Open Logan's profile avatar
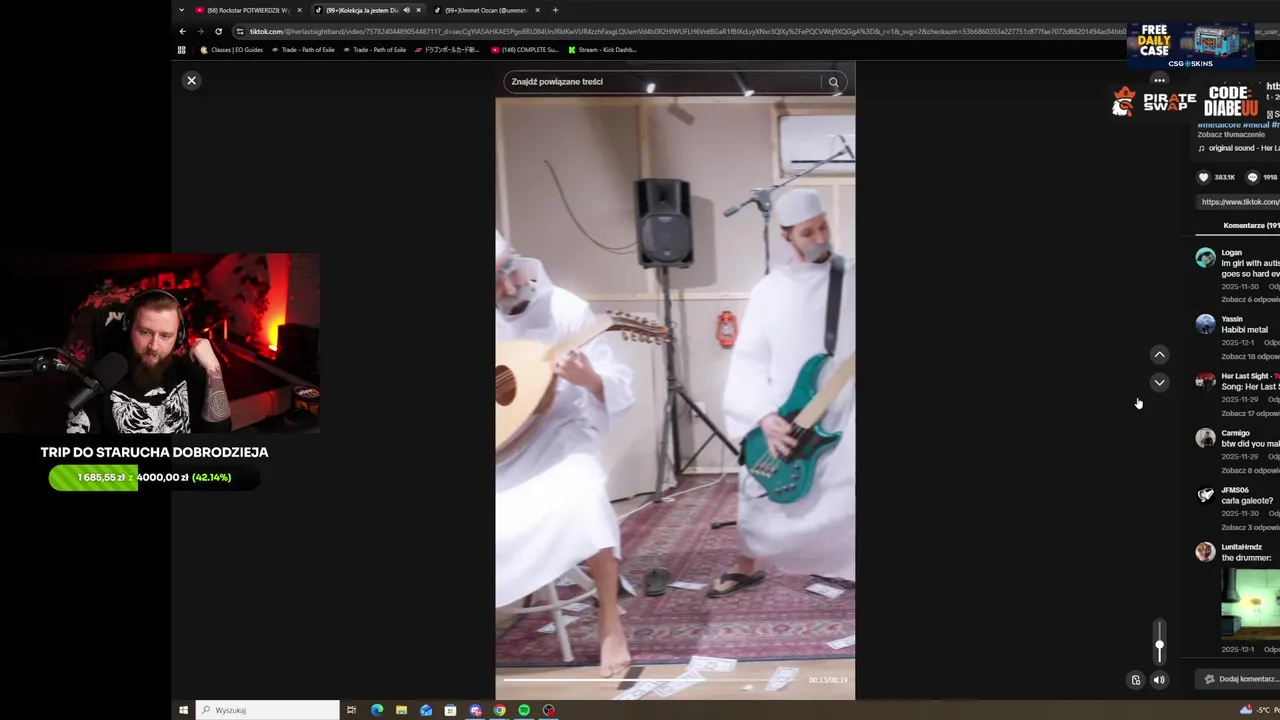 click(x=1205, y=258)
